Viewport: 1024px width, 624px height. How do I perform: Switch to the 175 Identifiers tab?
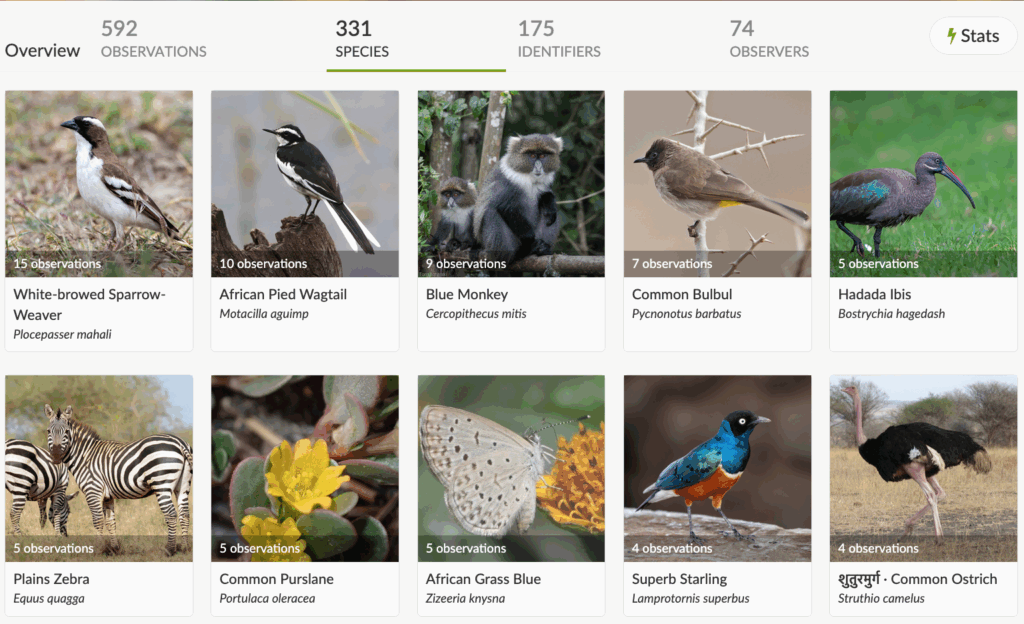558,36
